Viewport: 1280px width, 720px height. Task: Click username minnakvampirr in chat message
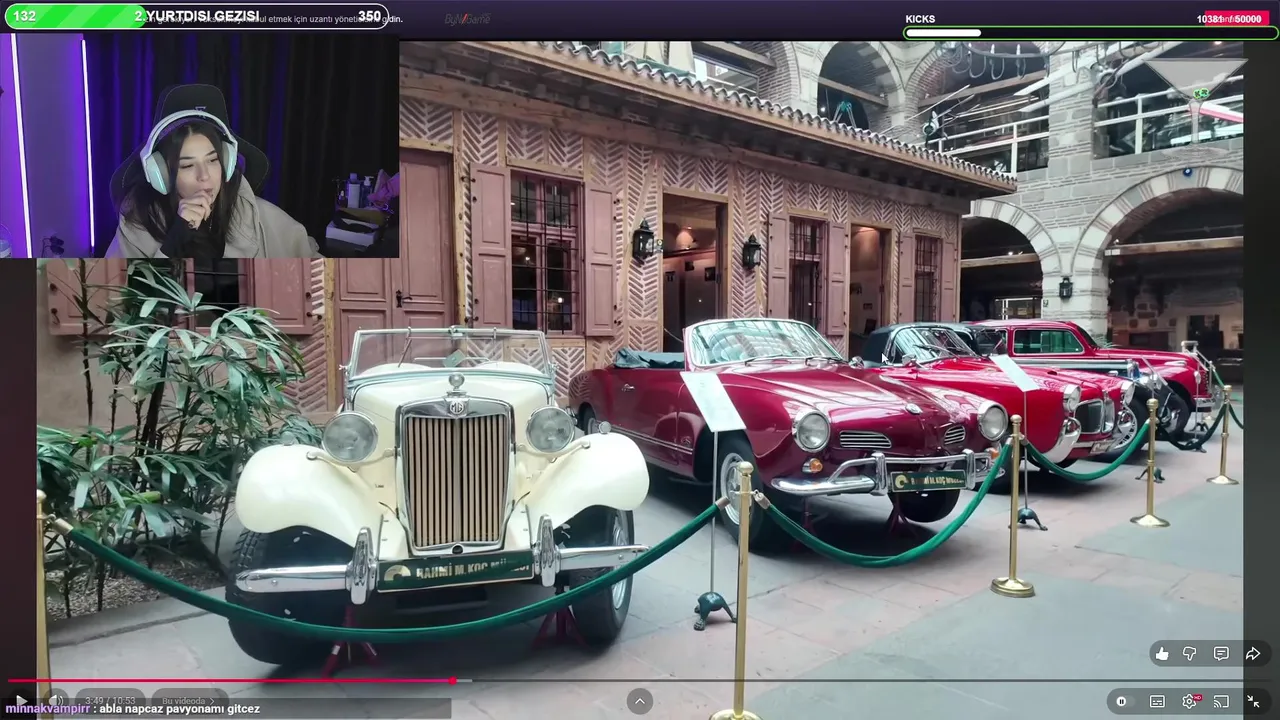(x=49, y=709)
